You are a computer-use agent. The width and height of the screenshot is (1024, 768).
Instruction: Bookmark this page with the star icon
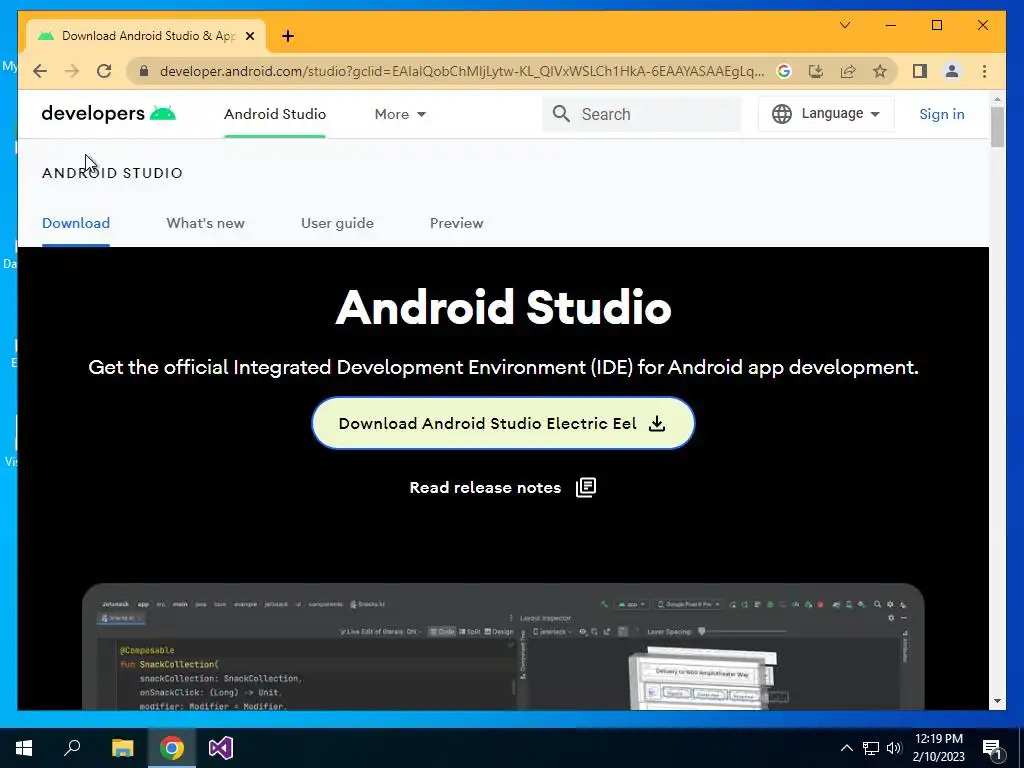coord(880,71)
